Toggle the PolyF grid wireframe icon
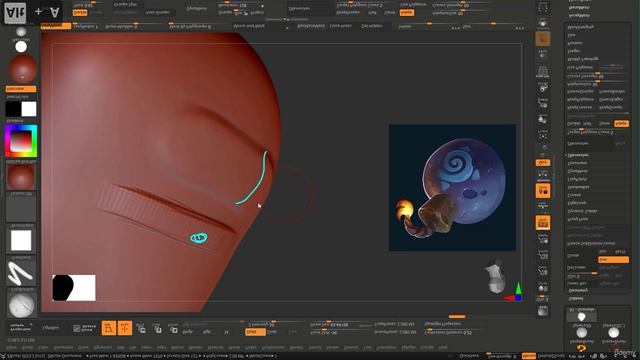 (x=543, y=72)
